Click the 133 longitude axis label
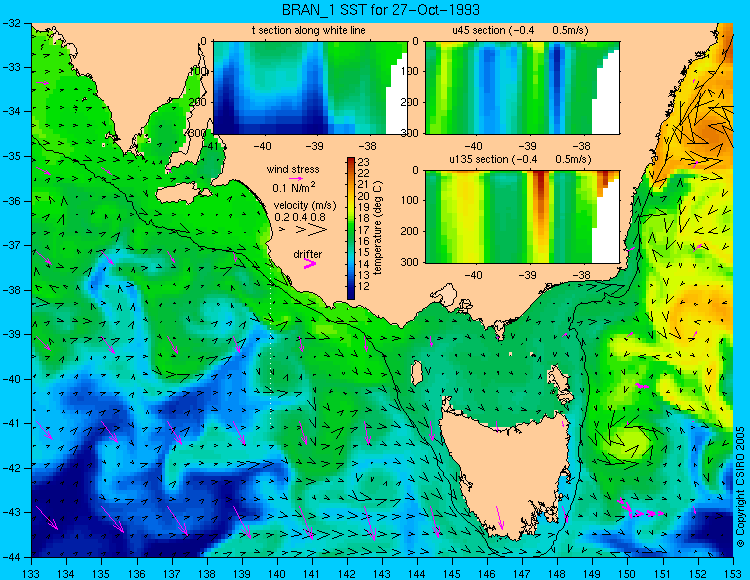This screenshot has width=750, height=580. coord(31,573)
